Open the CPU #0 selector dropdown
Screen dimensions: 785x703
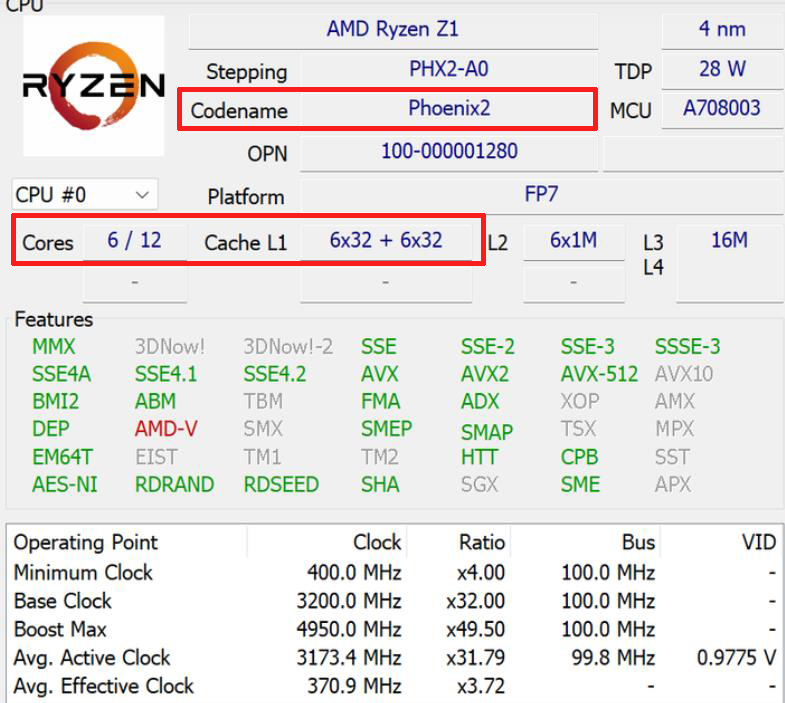(84, 194)
